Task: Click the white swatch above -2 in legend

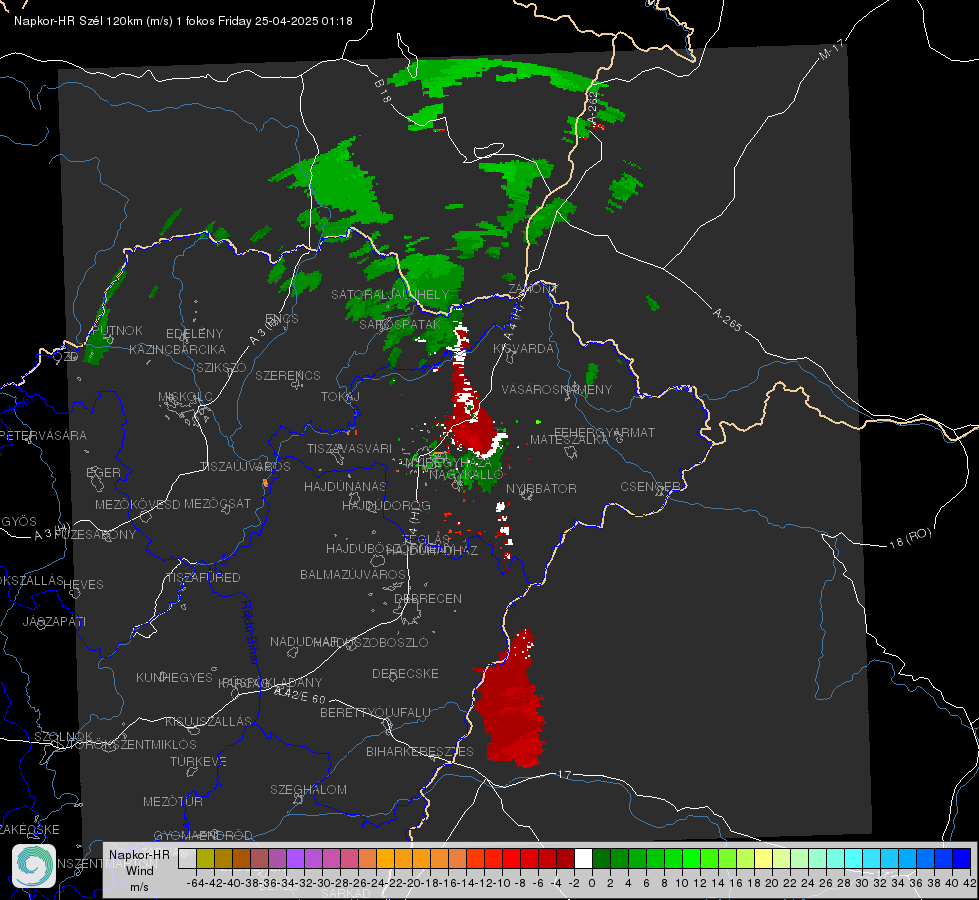Action: [x=583, y=858]
